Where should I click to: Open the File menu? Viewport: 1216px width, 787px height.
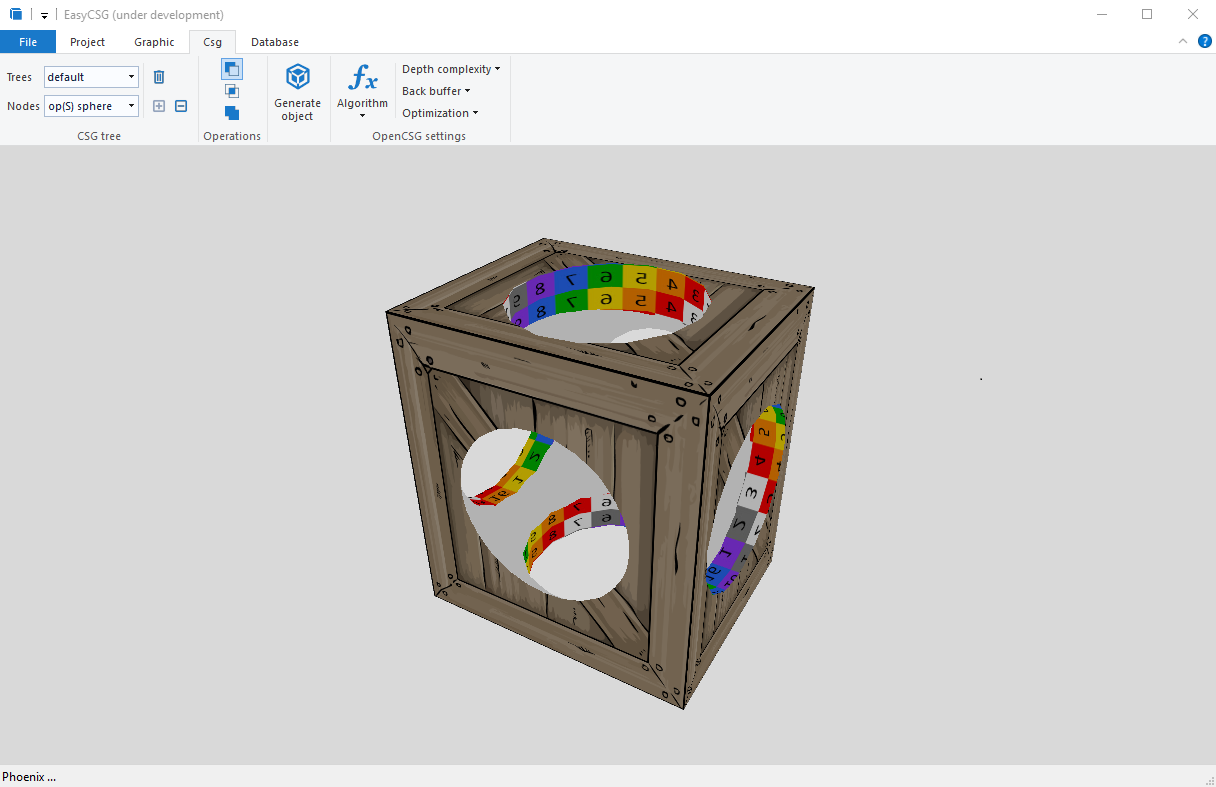click(x=28, y=42)
